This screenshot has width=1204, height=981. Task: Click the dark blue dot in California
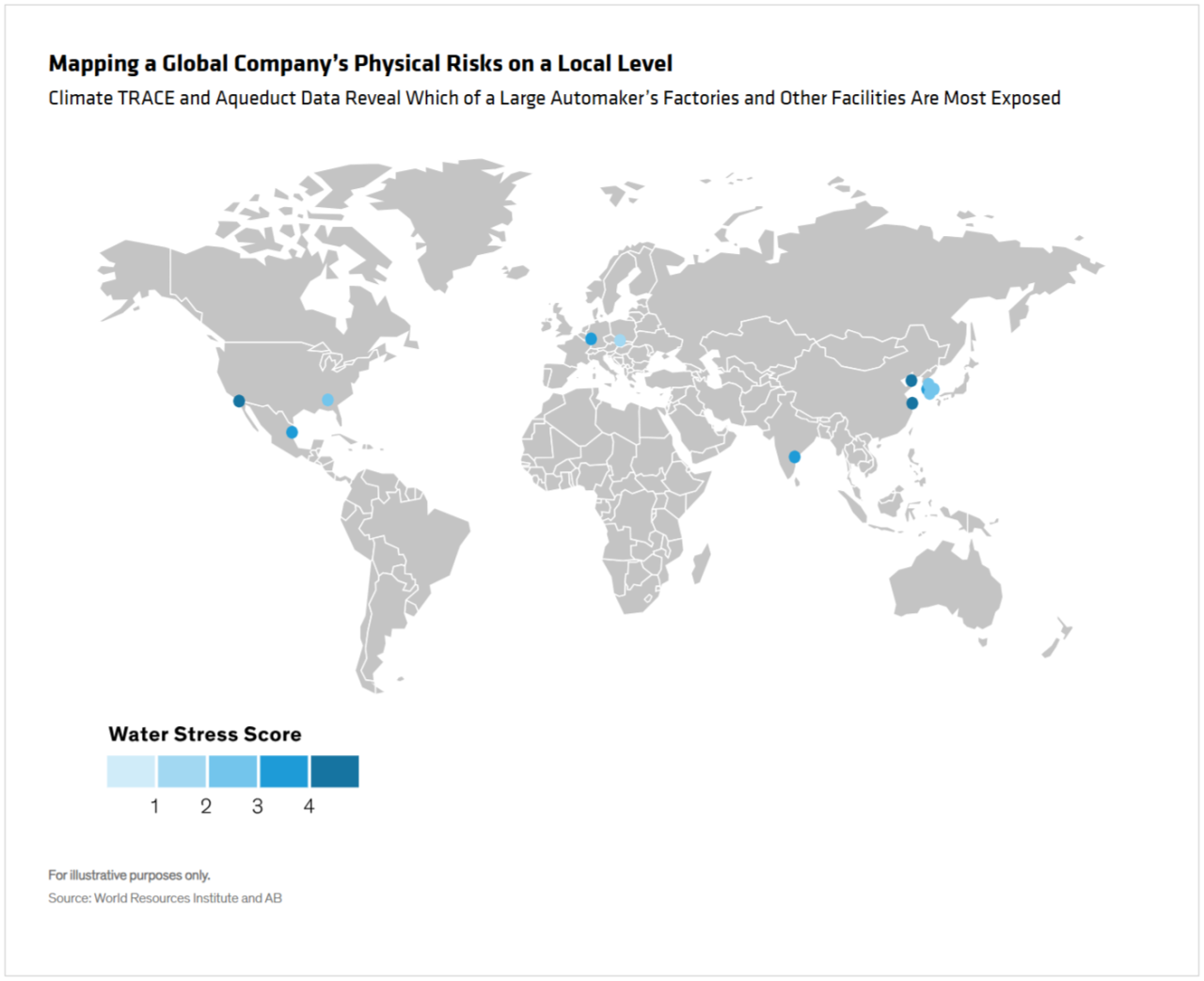pyautogui.click(x=239, y=401)
